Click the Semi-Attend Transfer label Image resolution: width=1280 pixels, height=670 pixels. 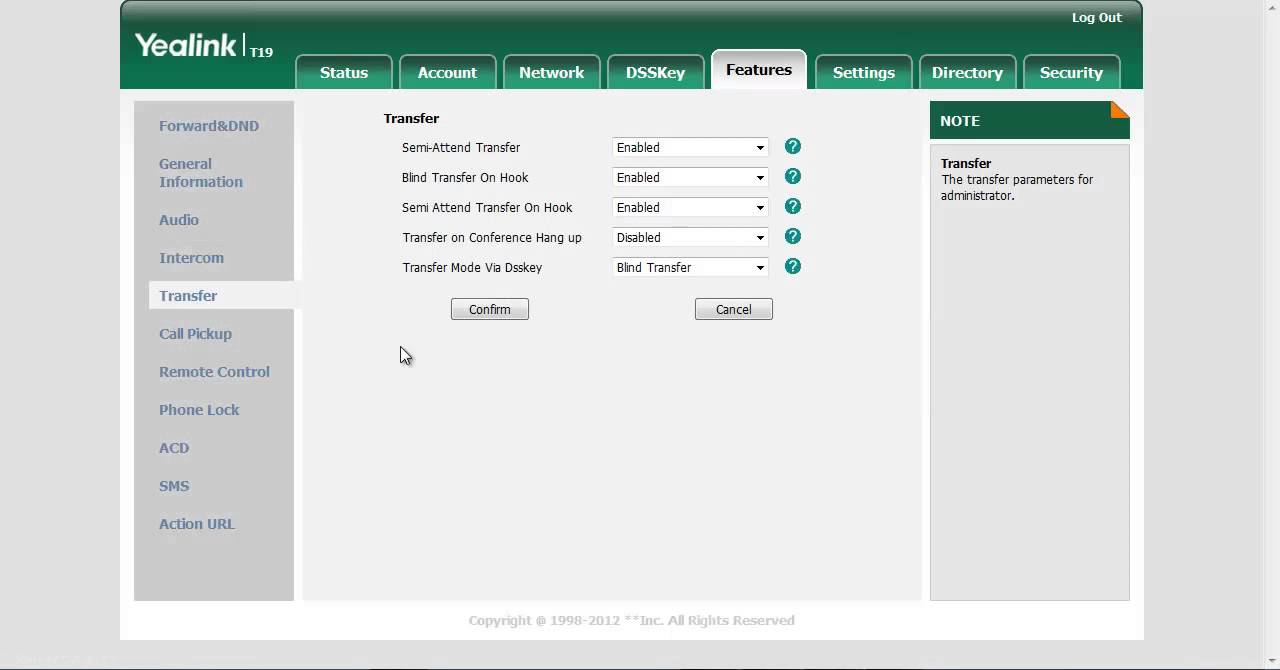coord(461,148)
